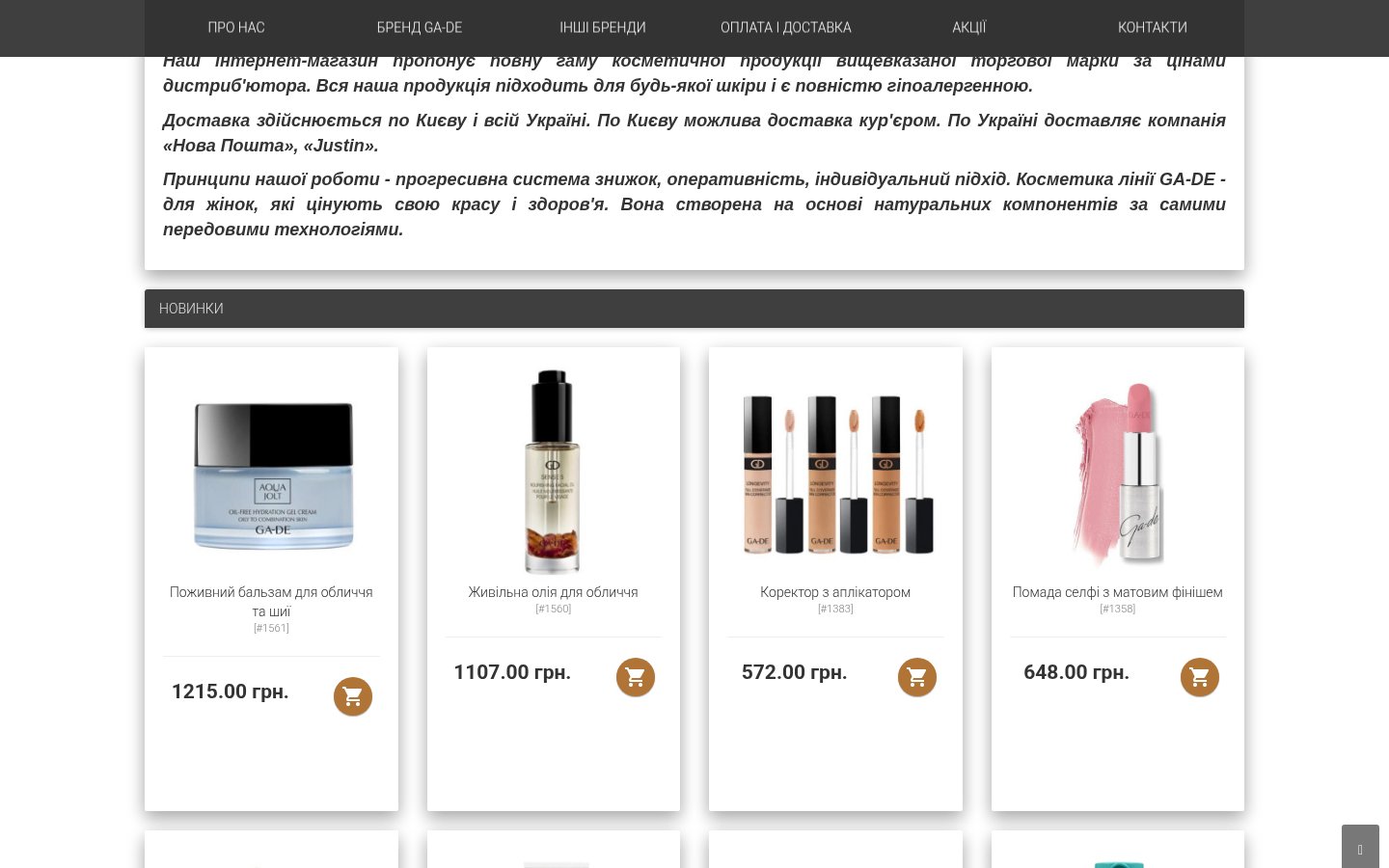Open the КОНТАКТИ menu item
The width and height of the screenshot is (1389, 868).
point(1153,28)
